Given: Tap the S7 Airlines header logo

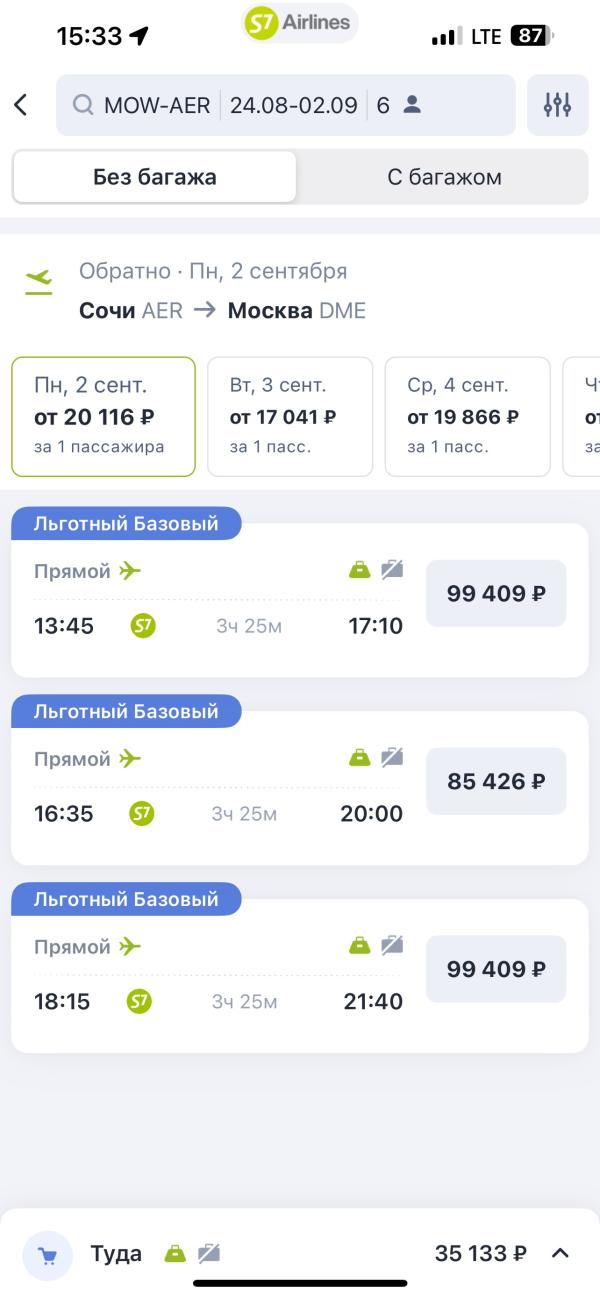Looking at the screenshot, I should (300, 24).
